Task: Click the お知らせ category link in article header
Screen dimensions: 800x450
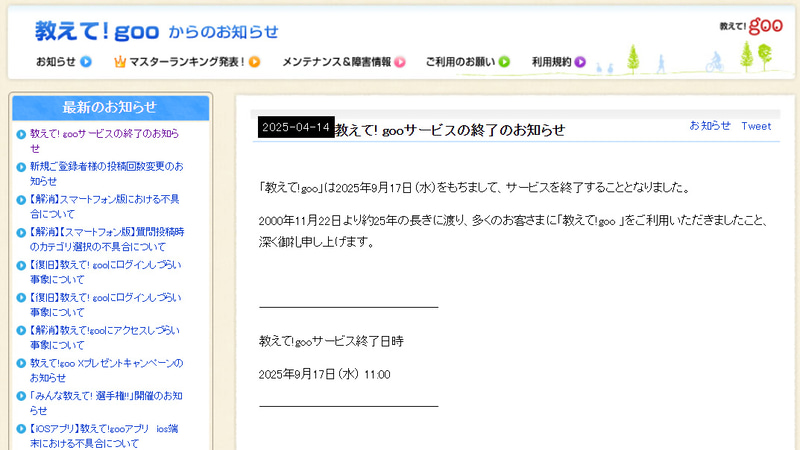Action: pyautogui.click(x=710, y=126)
